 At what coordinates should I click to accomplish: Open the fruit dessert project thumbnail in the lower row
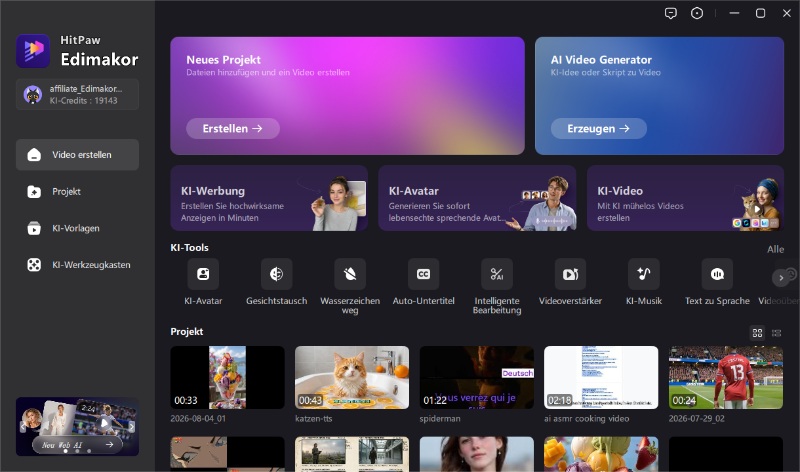click(x=601, y=454)
